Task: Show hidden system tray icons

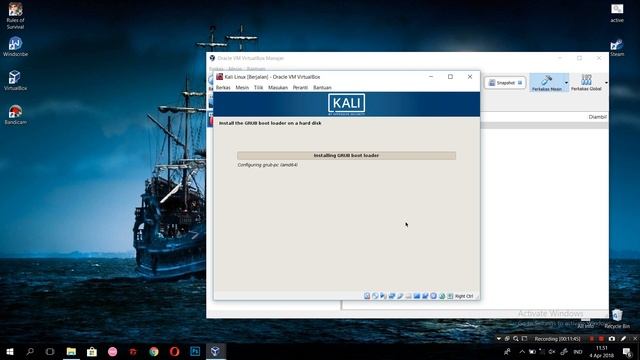Action: pos(522,352)
